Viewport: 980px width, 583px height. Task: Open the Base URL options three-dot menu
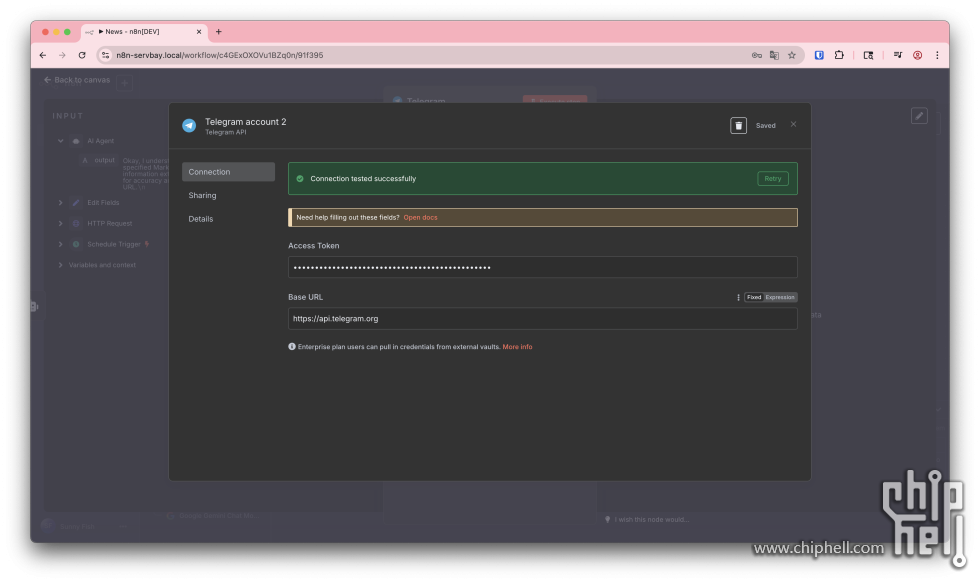[738, 297]
